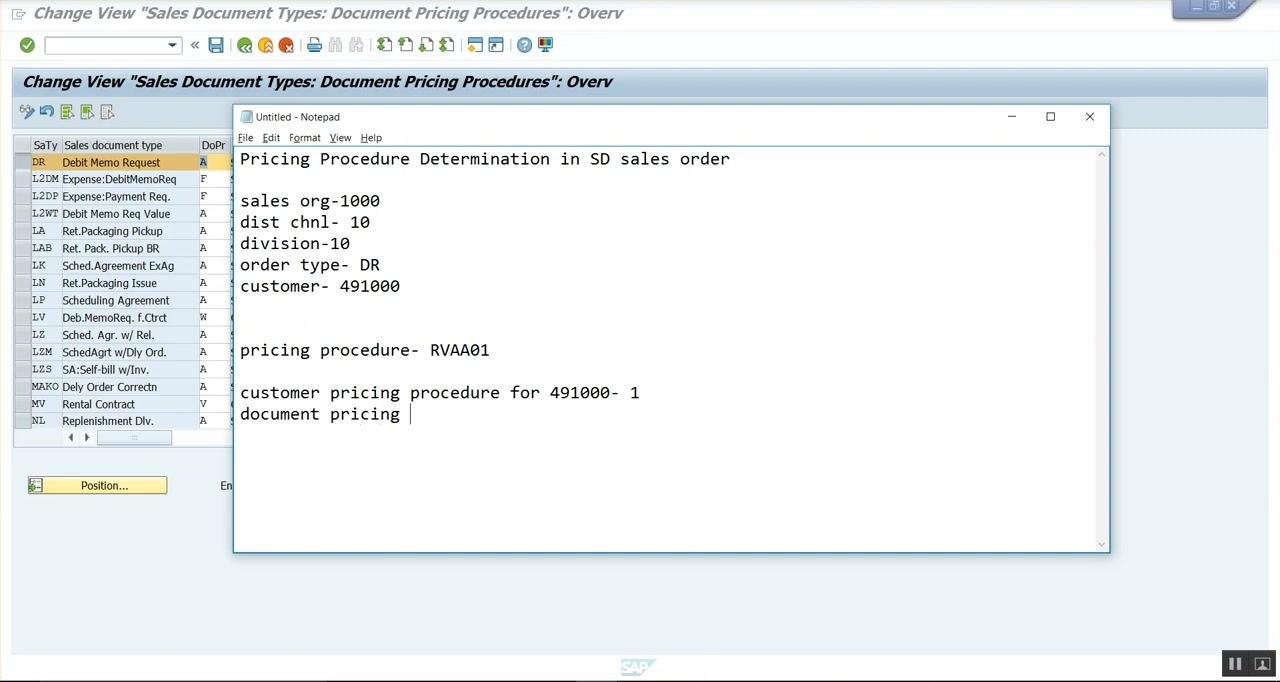Click the Select block icon

(87, 112)
